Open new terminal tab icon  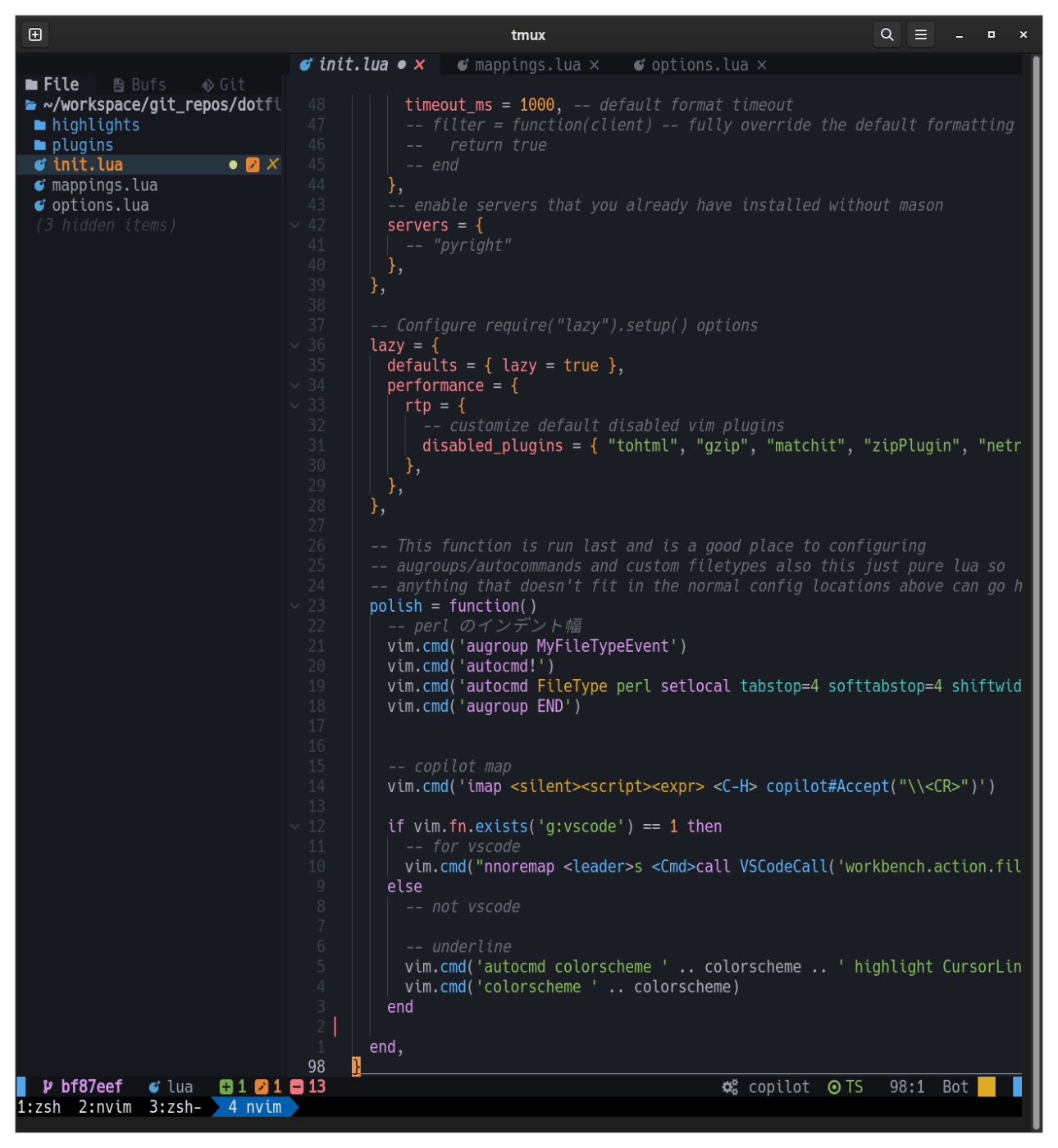(35, 34)
